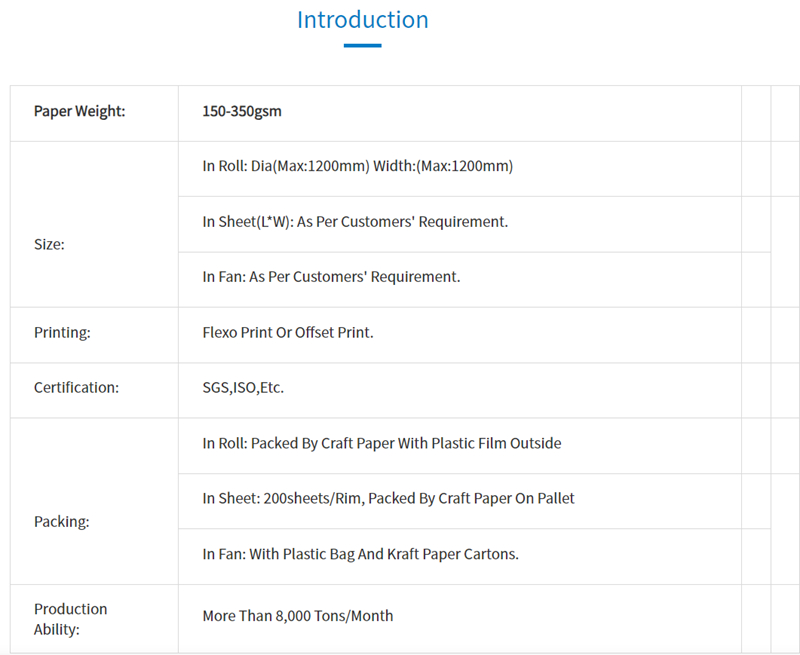Click With Plastic Bag And Kraft Paper Cartons

click(360, 554)
